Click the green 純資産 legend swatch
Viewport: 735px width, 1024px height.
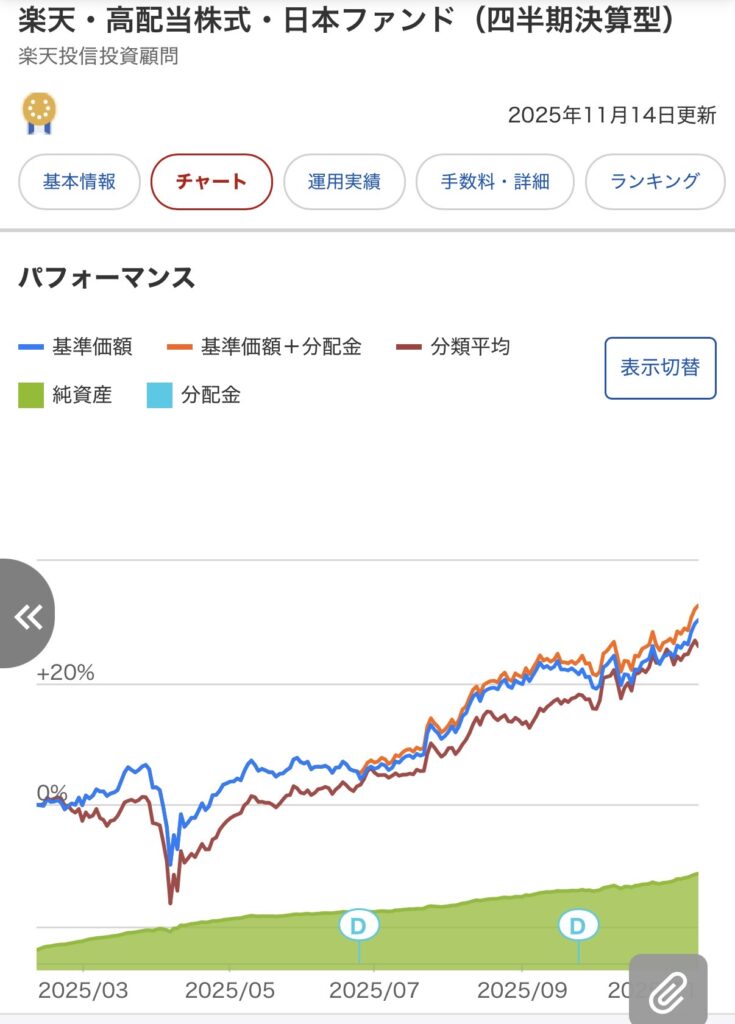click(31, 395)
